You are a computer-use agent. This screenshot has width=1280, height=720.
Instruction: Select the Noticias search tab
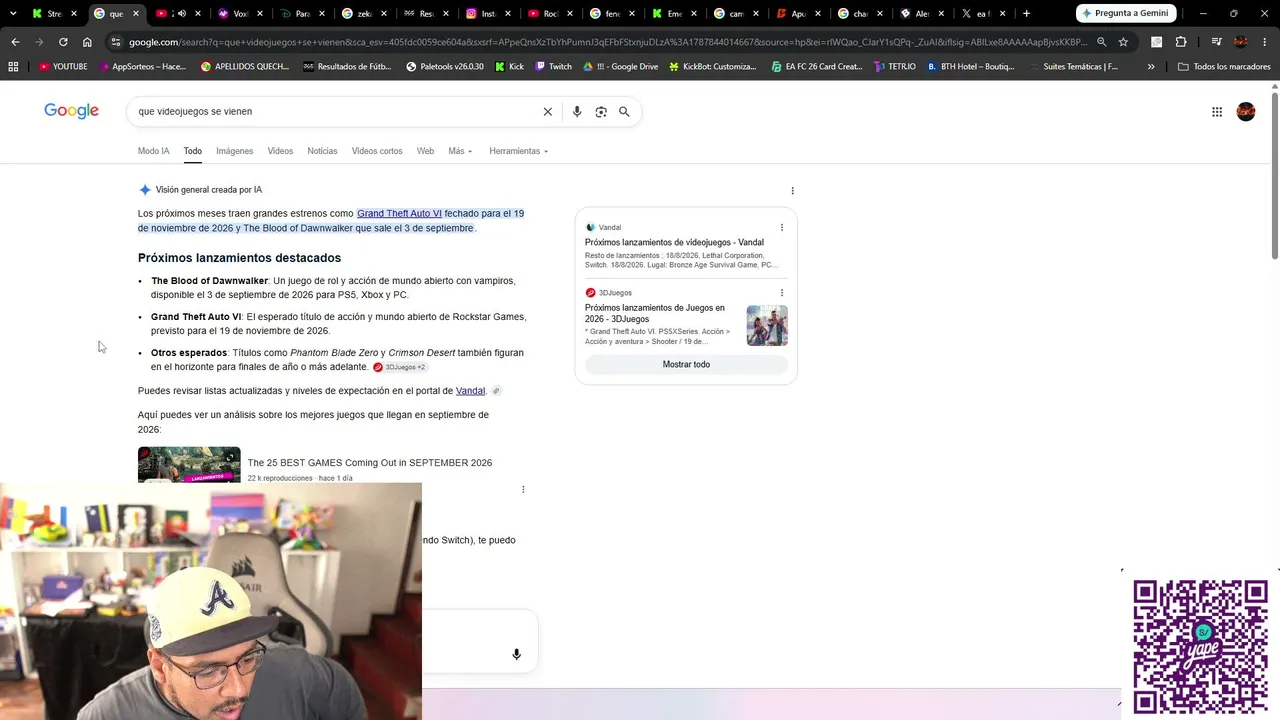pos(322,151)
